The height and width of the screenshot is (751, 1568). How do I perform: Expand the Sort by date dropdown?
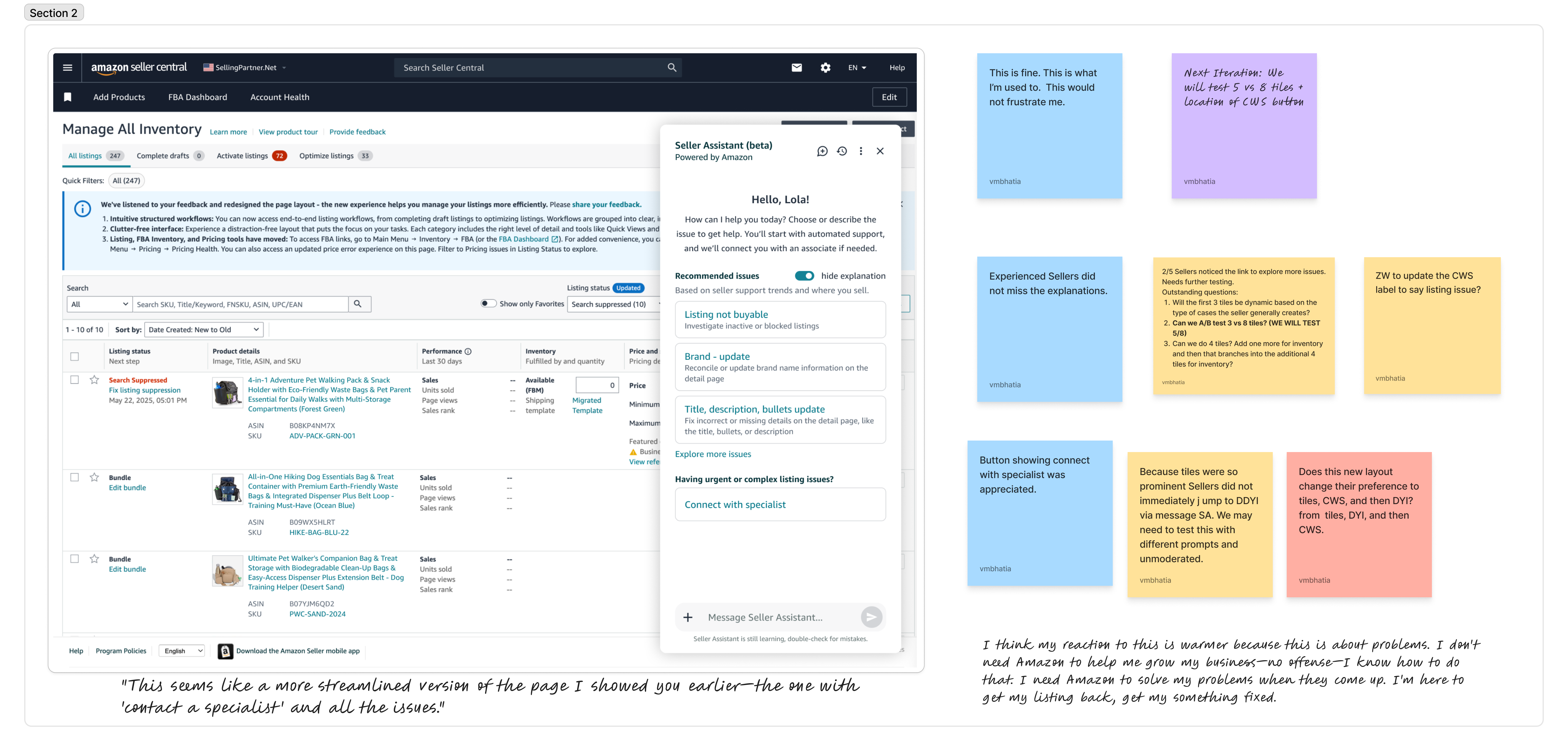coord(204,330)
